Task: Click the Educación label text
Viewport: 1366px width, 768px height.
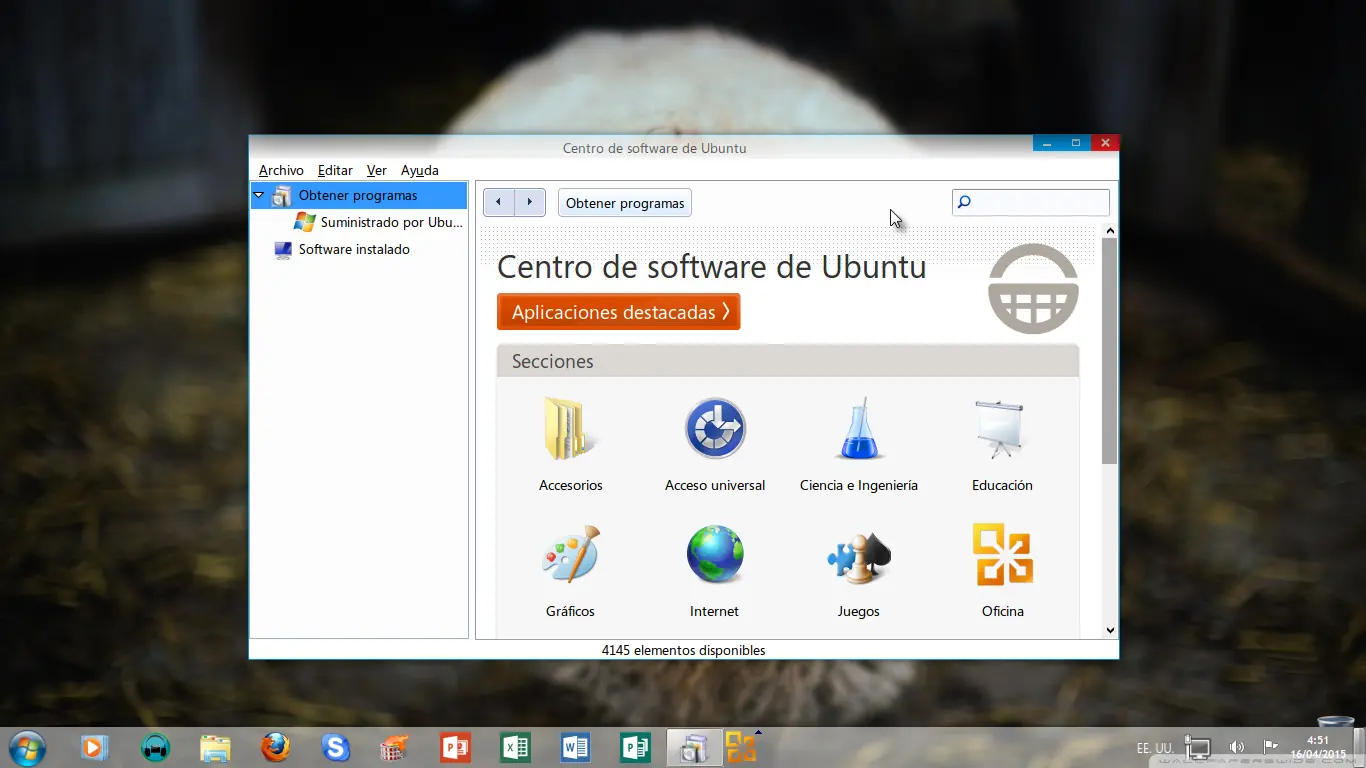Action: point(1002,486)
